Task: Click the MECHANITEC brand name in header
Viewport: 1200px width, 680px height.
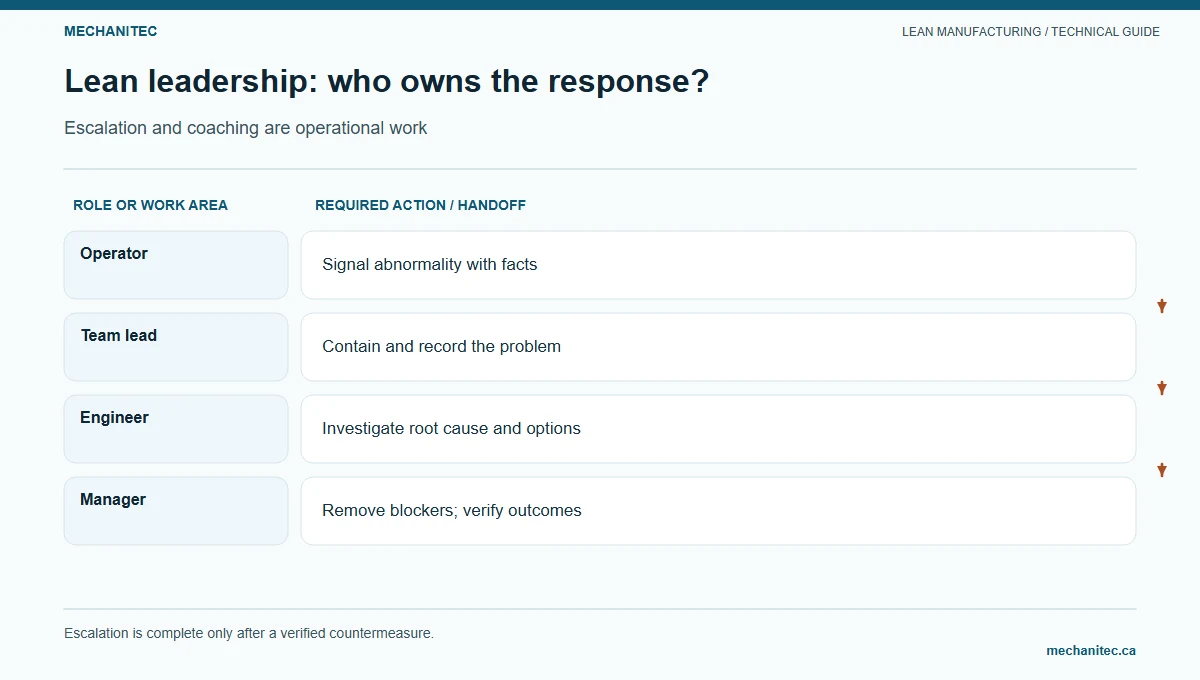Action: [x=110, y=31]
